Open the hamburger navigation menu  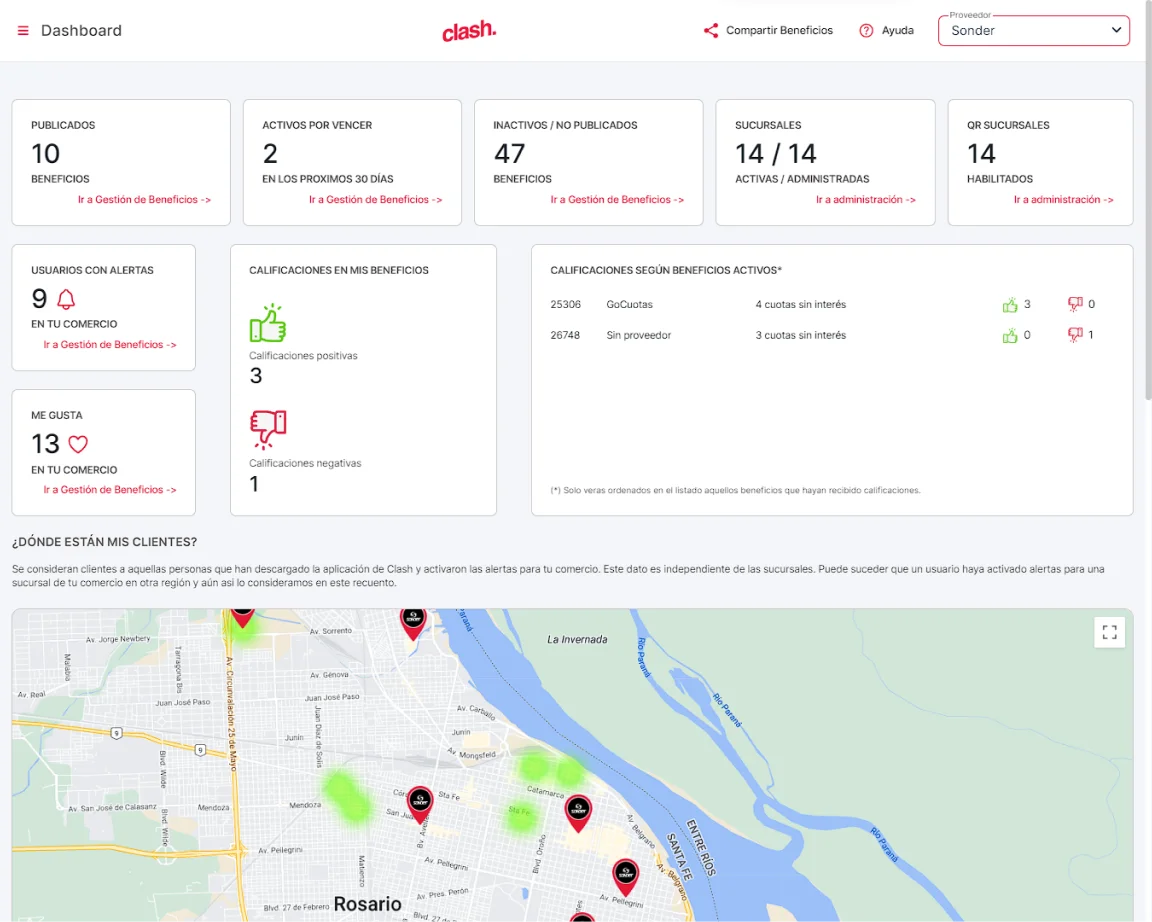coord(23,31)
